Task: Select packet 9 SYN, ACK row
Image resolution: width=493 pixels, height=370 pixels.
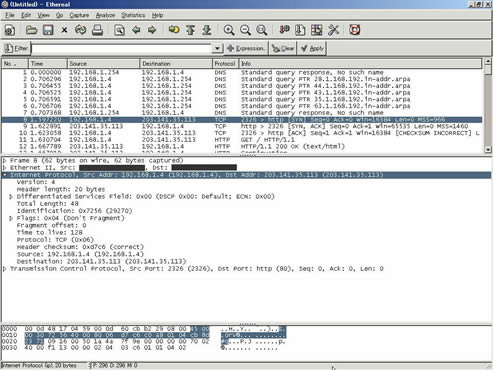Action: (x=242, y=126)
